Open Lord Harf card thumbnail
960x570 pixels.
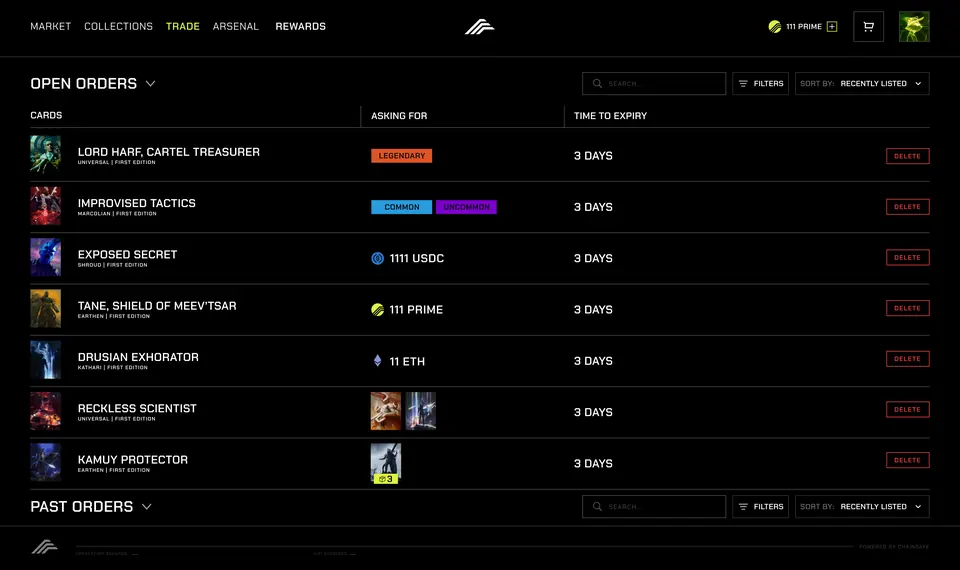coord(46,155)
